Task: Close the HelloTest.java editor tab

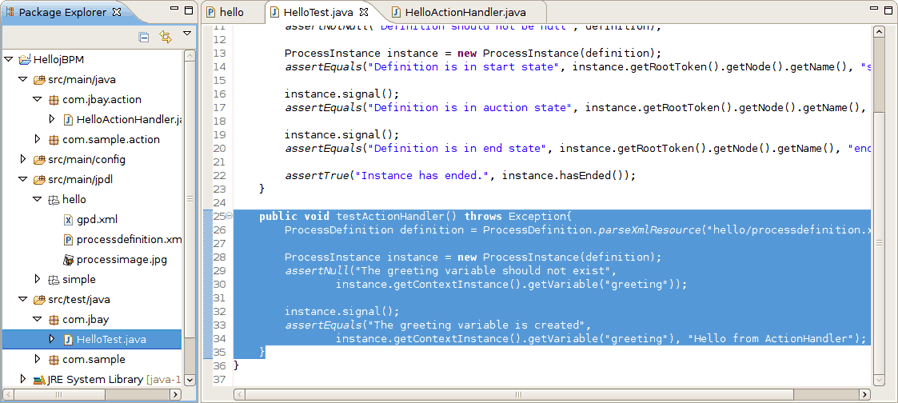Action: point(364,11)
